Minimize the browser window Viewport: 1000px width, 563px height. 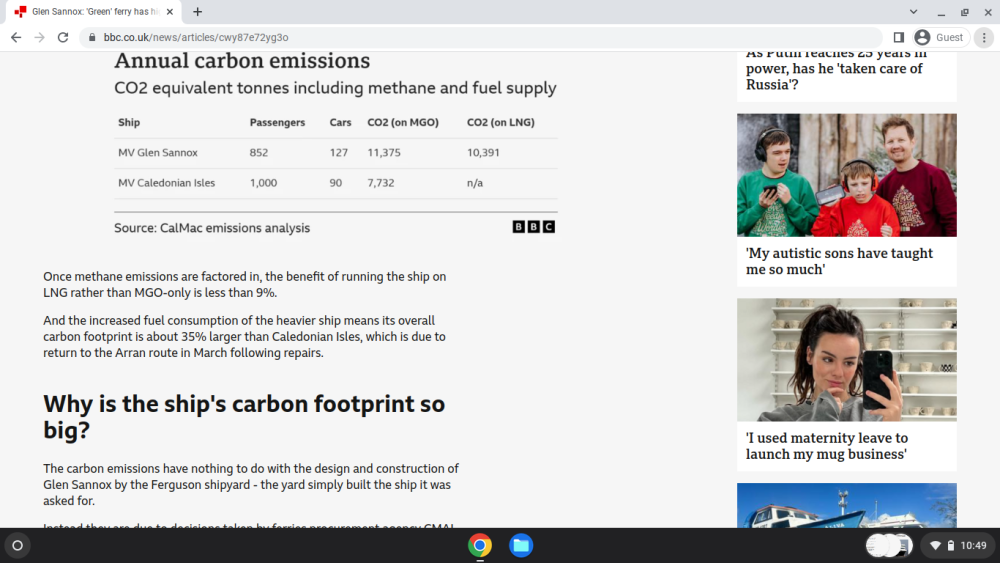pyautogui.click(x=941, y=11)
